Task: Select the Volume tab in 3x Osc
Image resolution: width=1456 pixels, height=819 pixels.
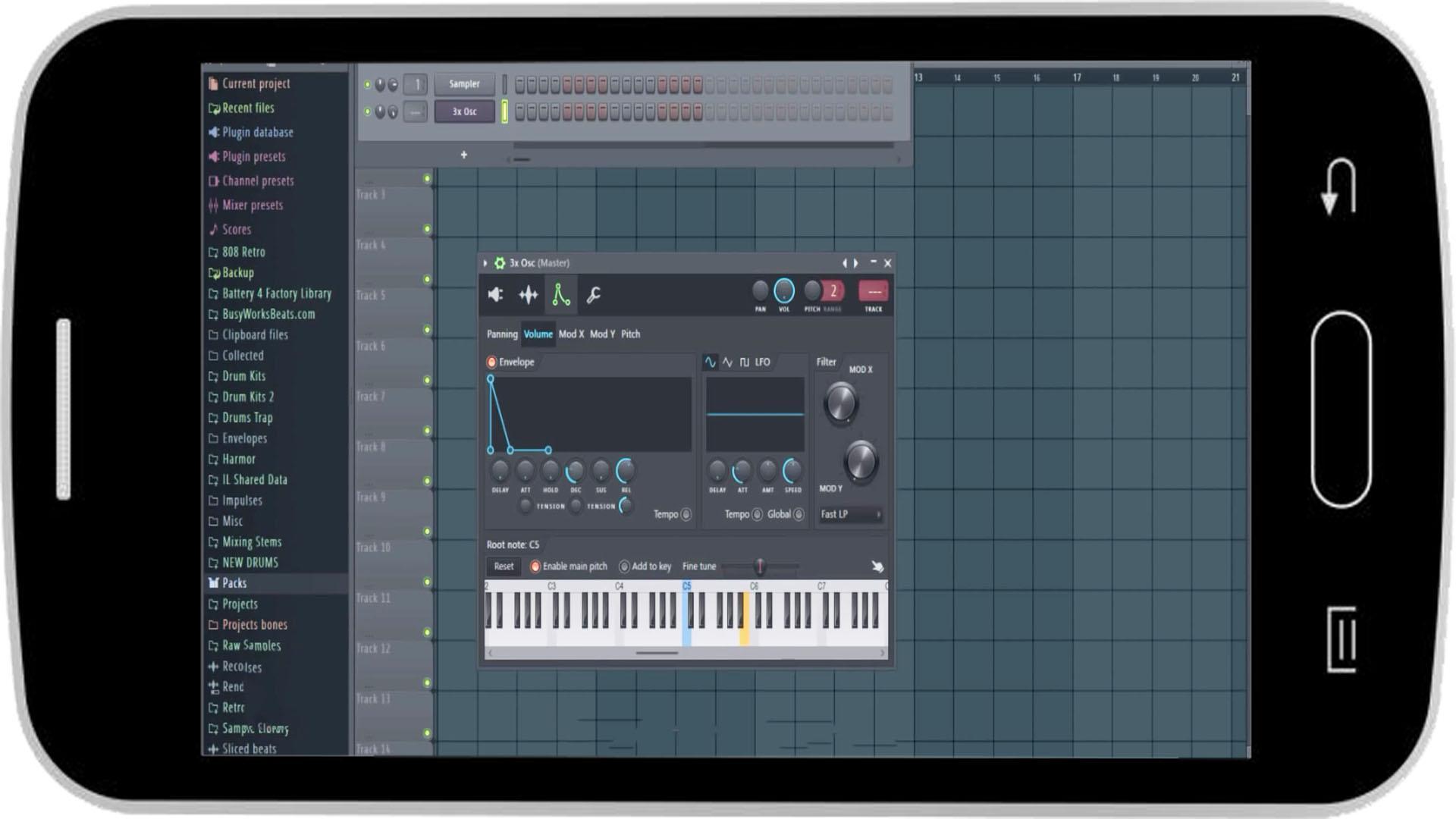Action: 537,333
